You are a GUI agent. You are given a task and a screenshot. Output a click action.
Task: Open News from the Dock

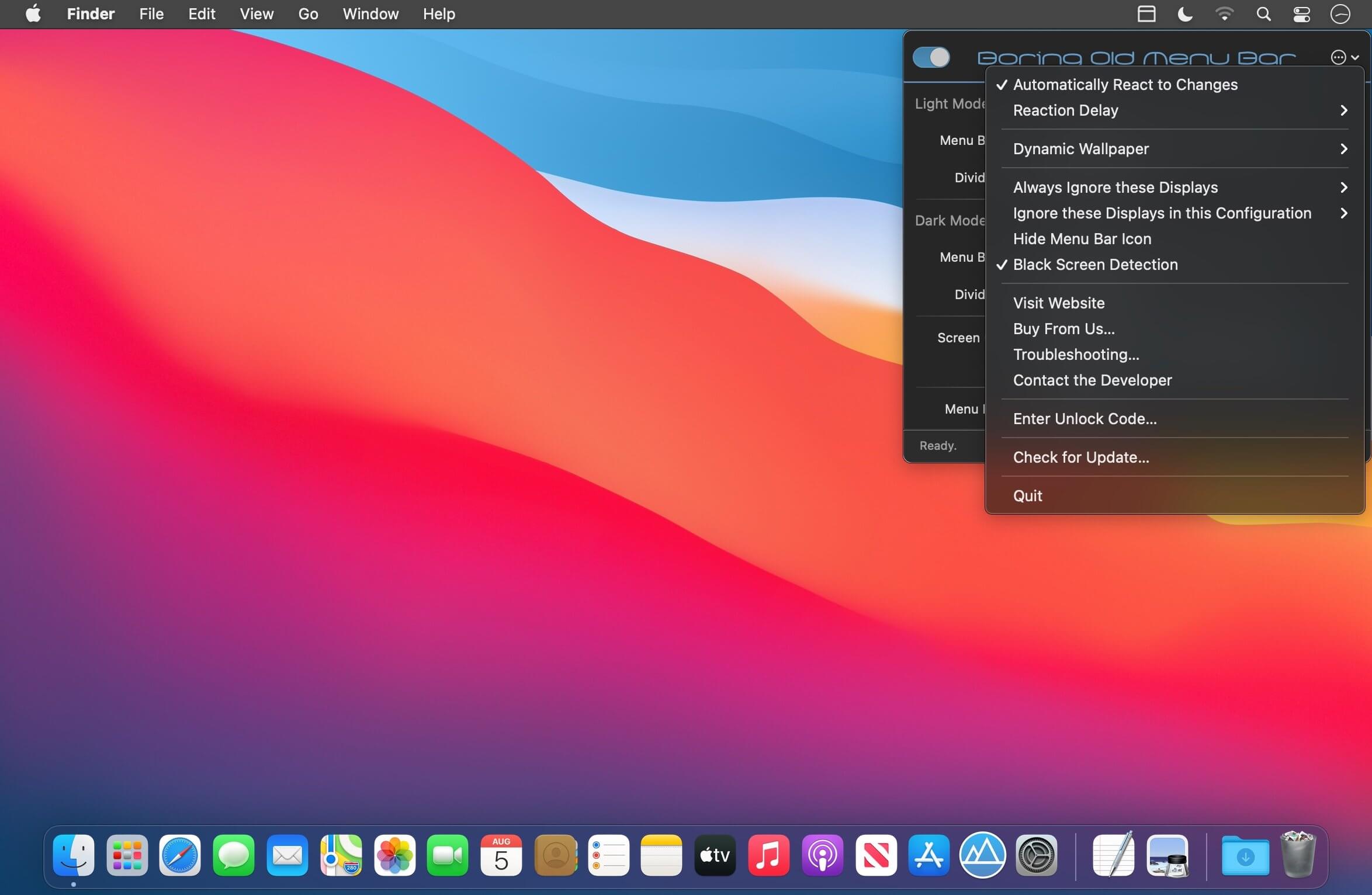click(876, 855)
